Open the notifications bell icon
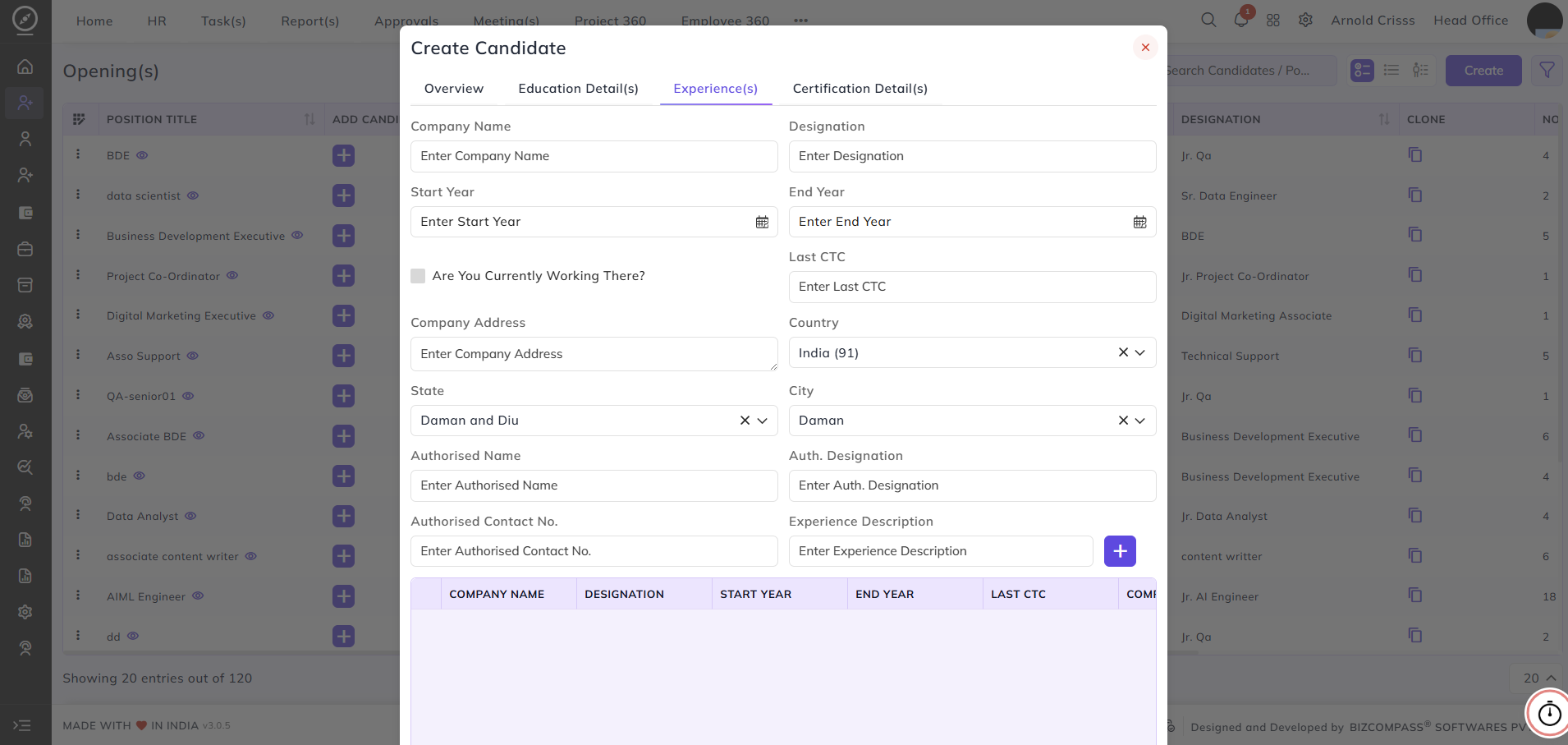This screenshot has height=745, width=1568. click(1241, 20)
